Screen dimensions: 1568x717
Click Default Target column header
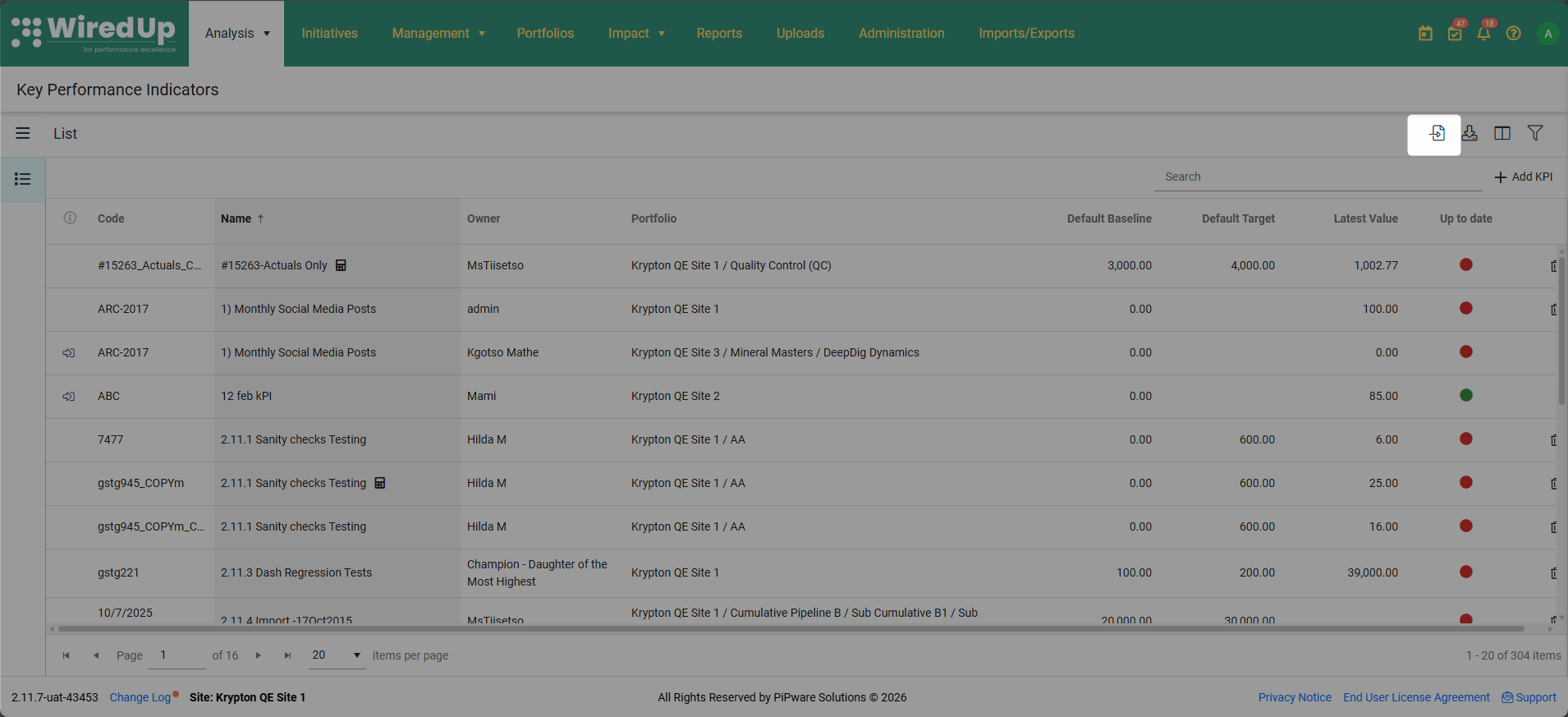coord(1238,218)
